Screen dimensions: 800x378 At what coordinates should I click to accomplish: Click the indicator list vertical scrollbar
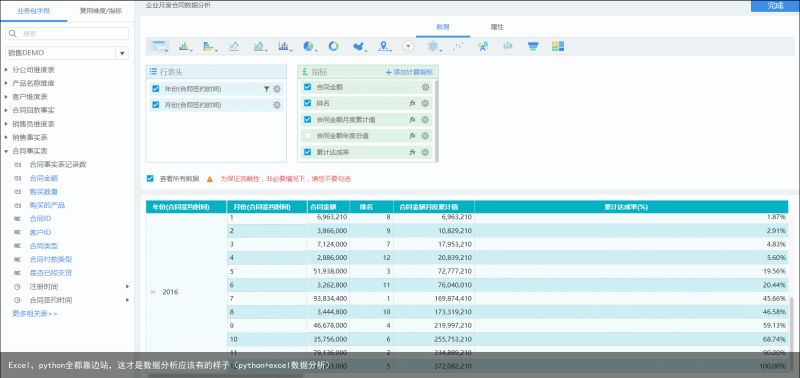click(436, 120)
